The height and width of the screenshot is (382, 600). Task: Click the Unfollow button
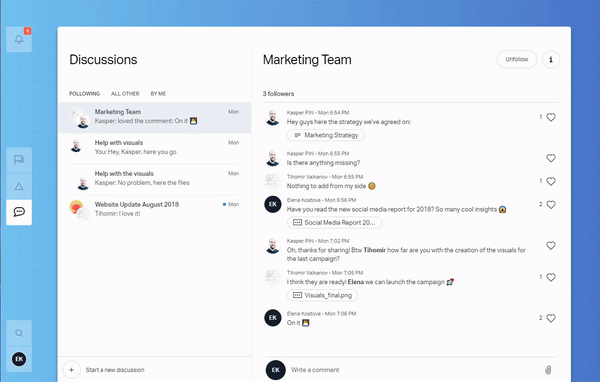tap(517, 59)
